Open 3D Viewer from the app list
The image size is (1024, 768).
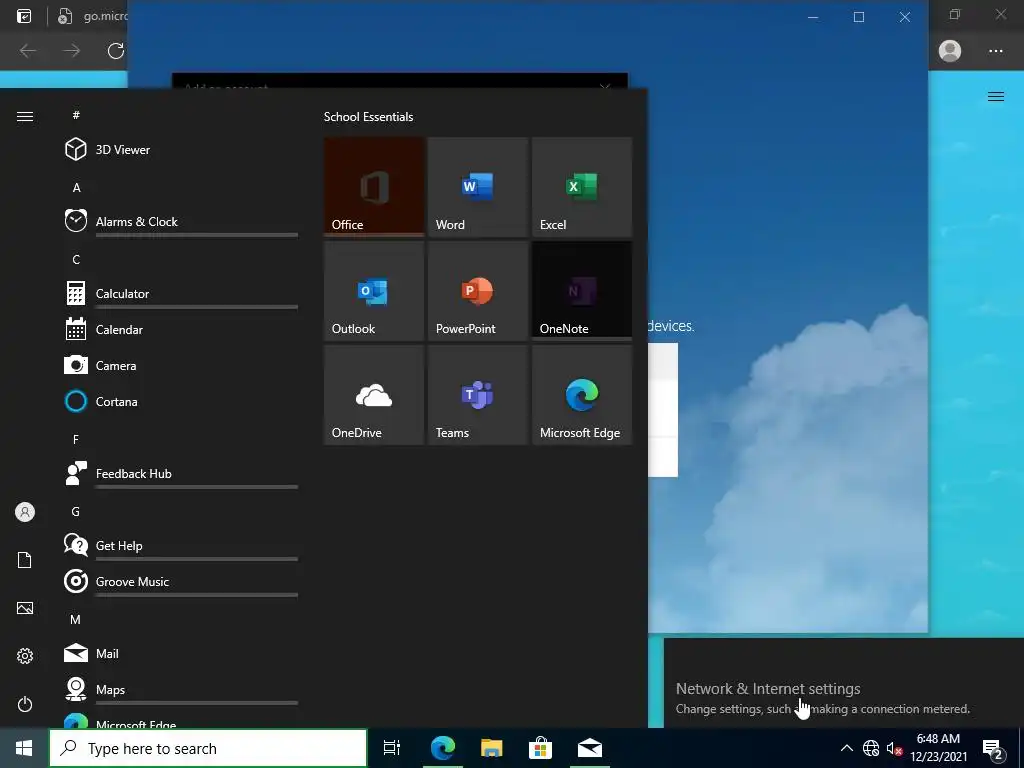click(181, 150)
